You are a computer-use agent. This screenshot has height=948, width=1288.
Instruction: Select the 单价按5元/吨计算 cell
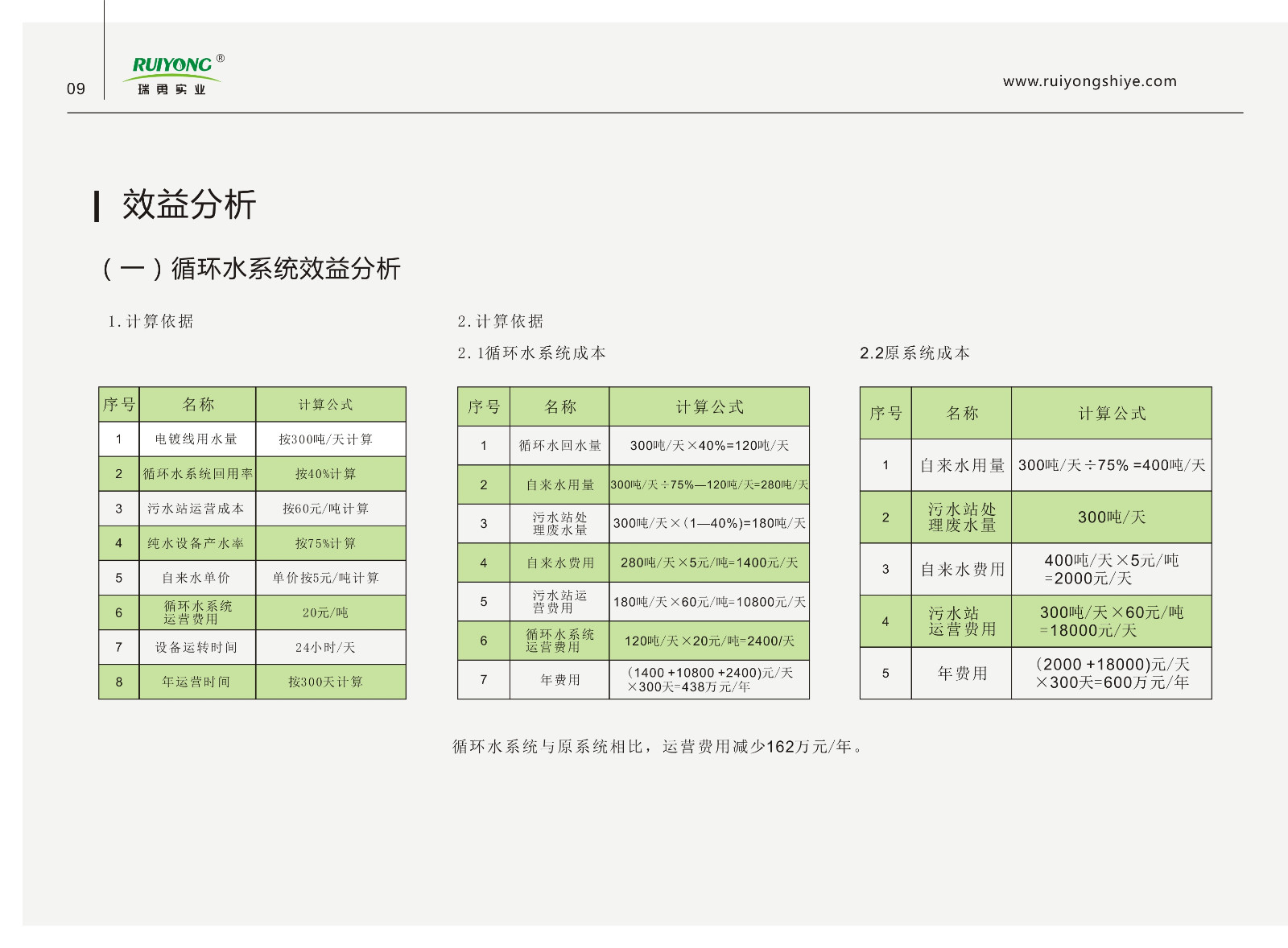pyautogui.click(x=331, y=578)
